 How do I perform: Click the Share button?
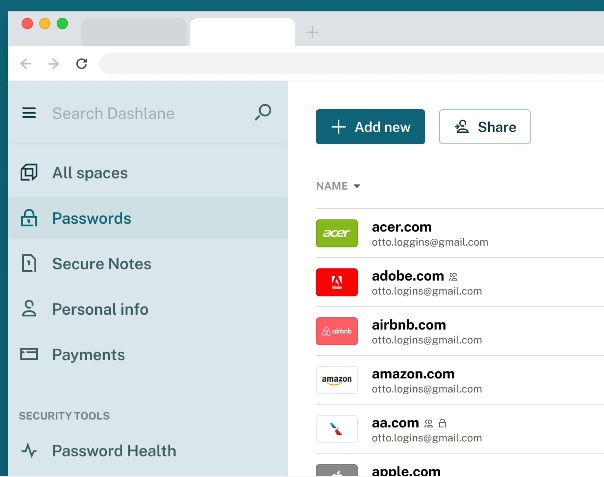485,127
